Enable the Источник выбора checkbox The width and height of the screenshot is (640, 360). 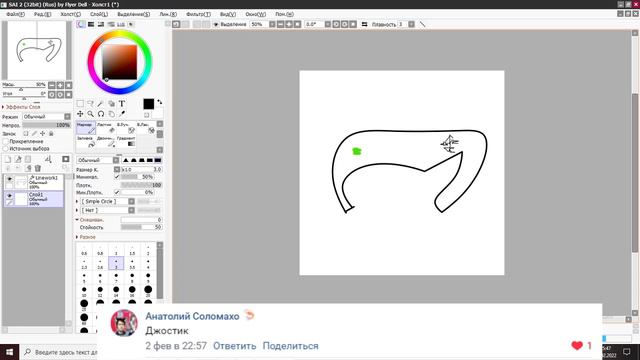(6, 149)
